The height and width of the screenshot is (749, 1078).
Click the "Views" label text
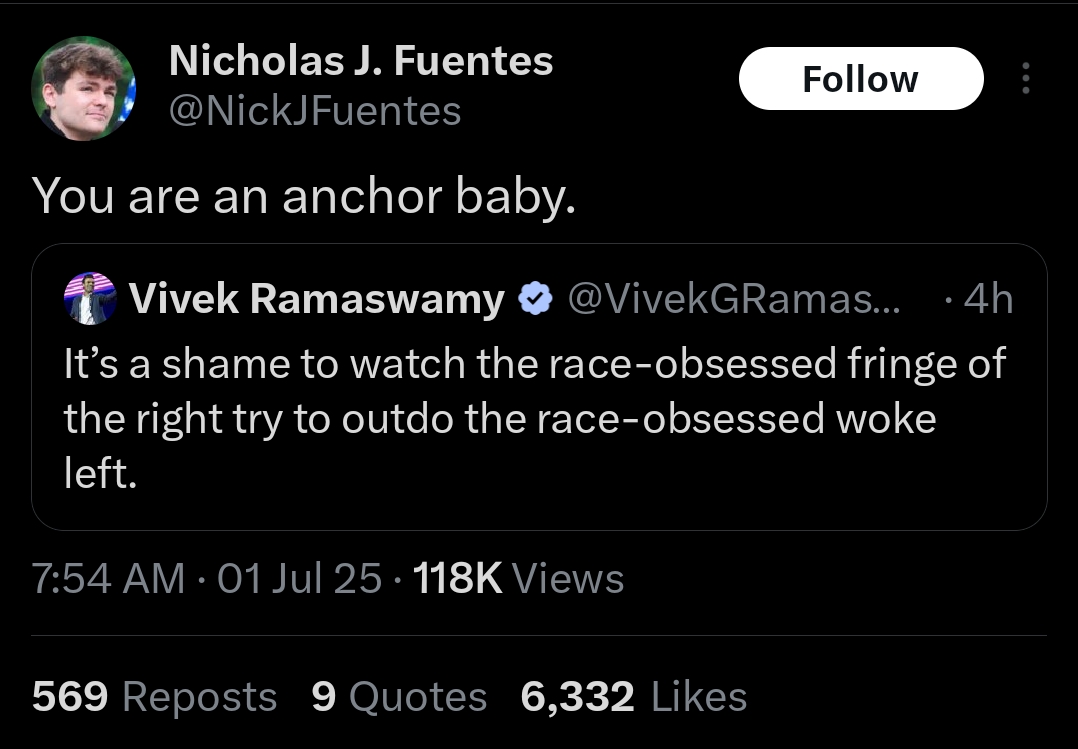(569, 578)
